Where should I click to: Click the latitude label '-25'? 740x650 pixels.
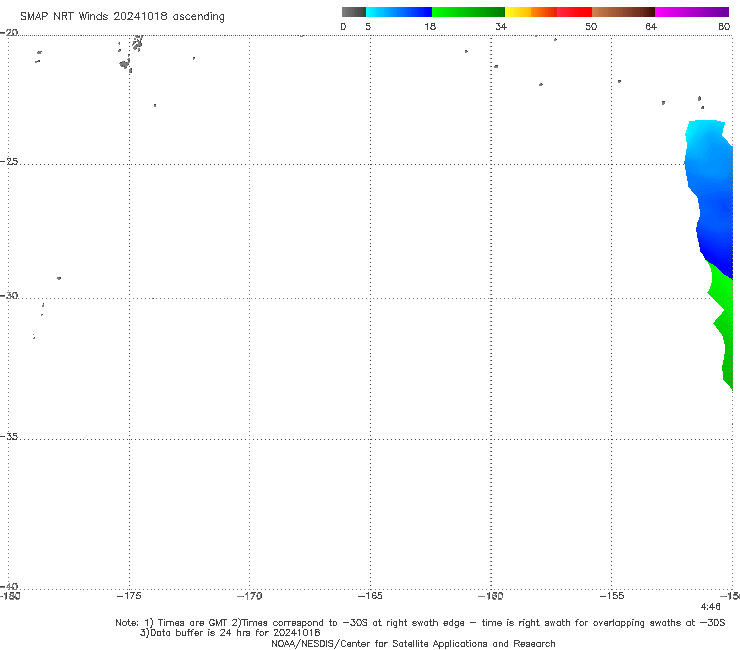[9, 161]
